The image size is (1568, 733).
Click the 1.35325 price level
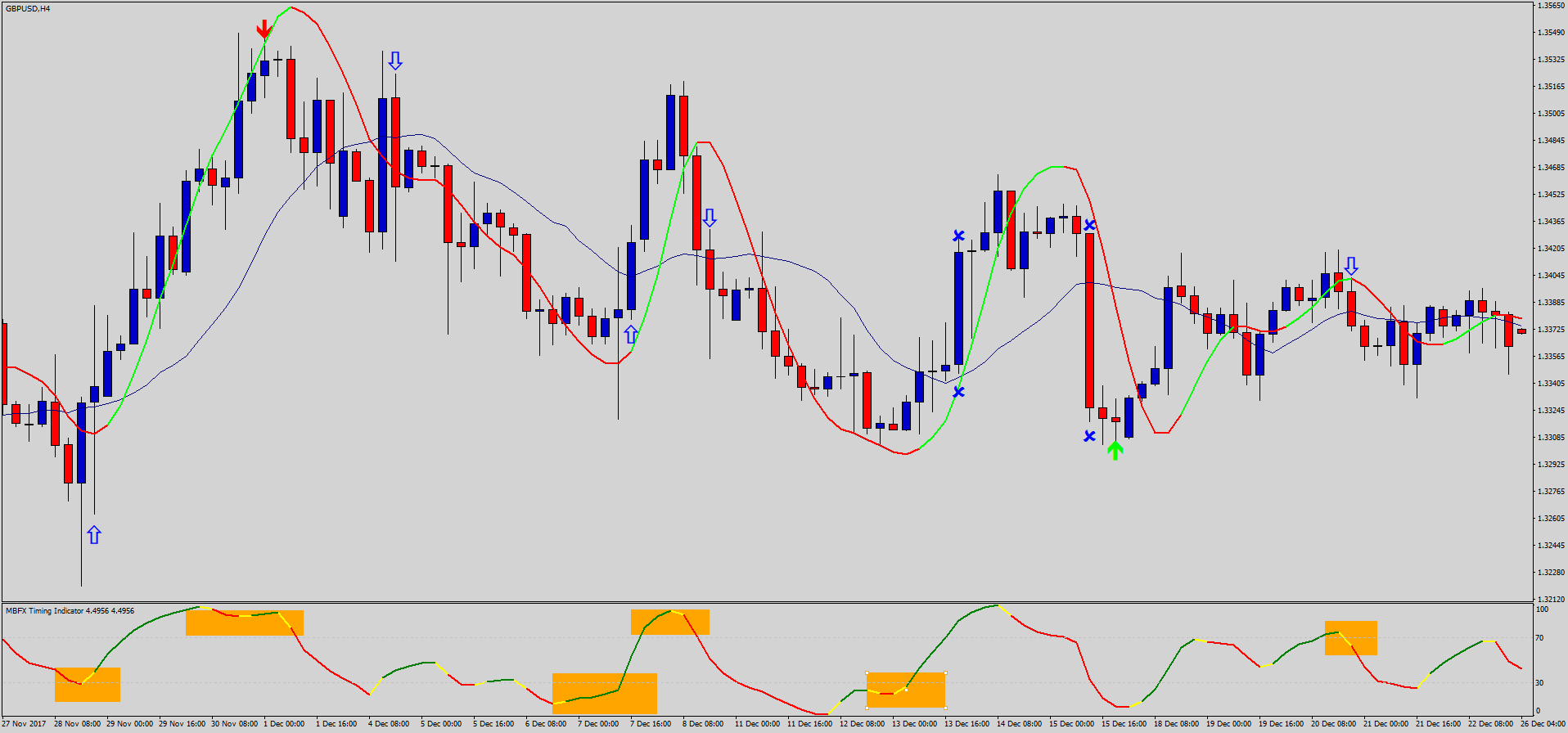click(1551, 60)
